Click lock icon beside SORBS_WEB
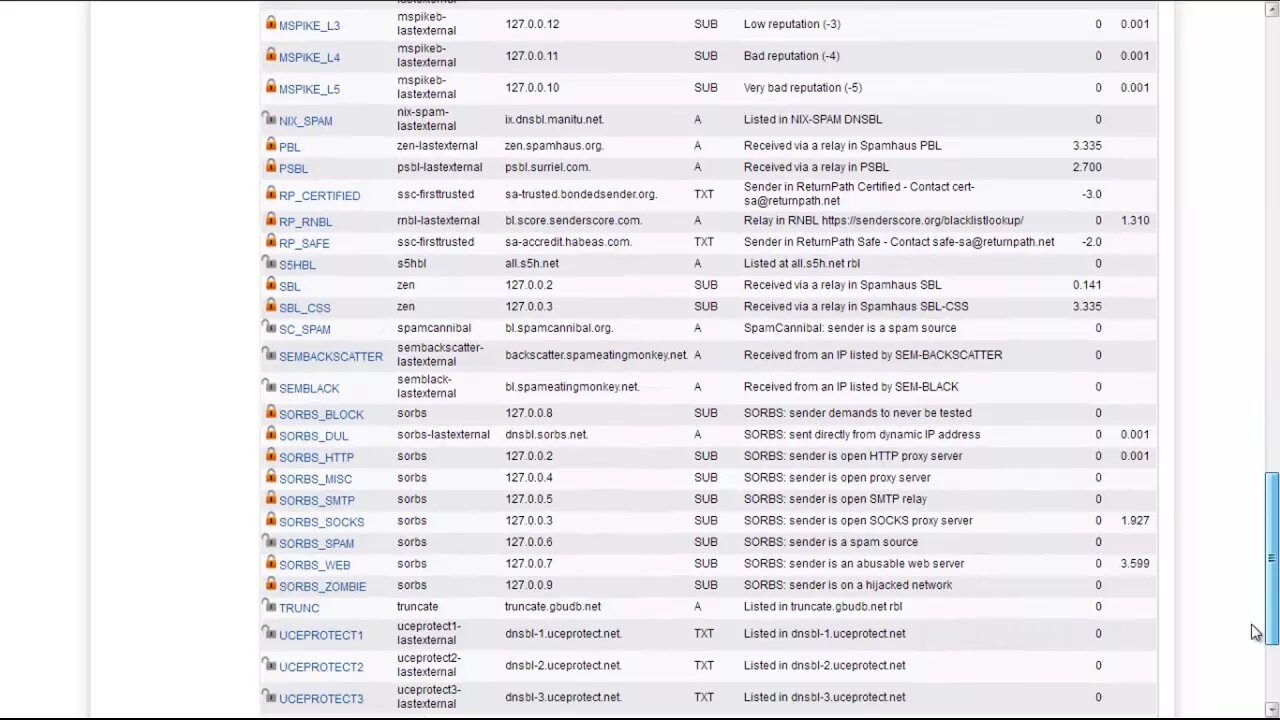Image resolution: width=1280 pixels, height=720 pixels. tap(270, 563)
